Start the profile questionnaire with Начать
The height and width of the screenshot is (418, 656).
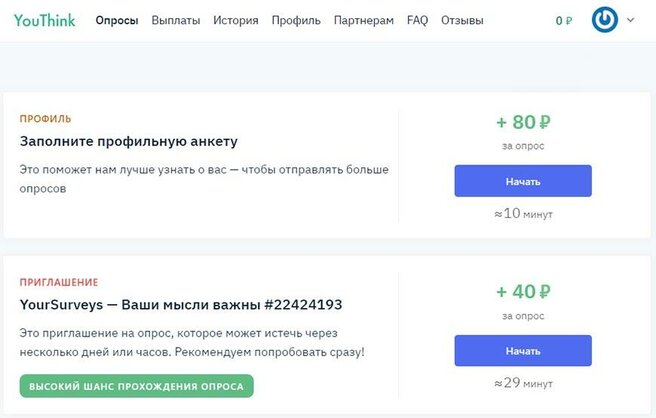click(x=523, y=181)
